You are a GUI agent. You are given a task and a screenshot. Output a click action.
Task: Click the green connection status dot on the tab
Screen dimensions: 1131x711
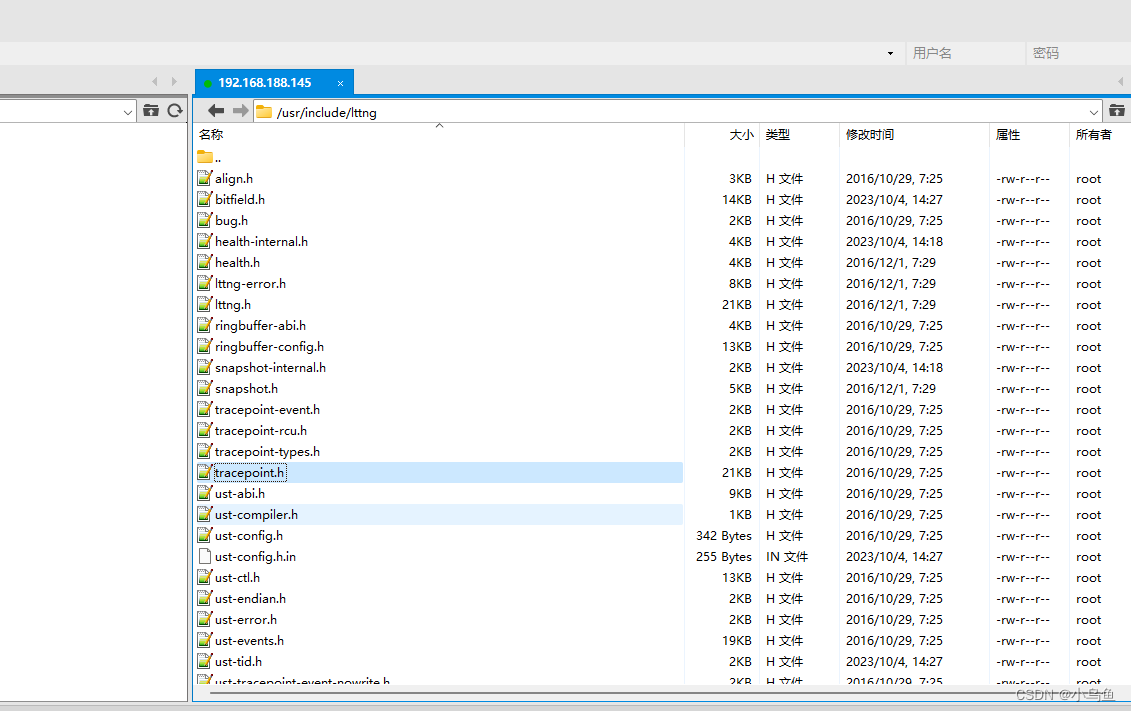tap(208, 82)
